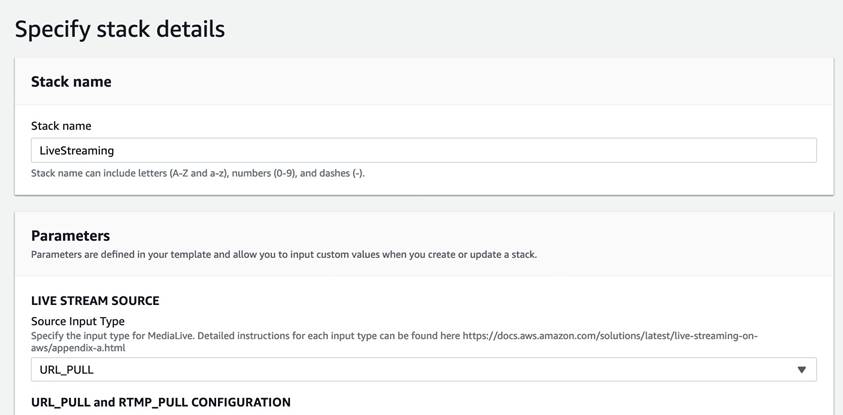The height and width of the screenshot is (415, 843).
Task: Click the Source Input Type dropdown arrow
Action: (802, 369)
